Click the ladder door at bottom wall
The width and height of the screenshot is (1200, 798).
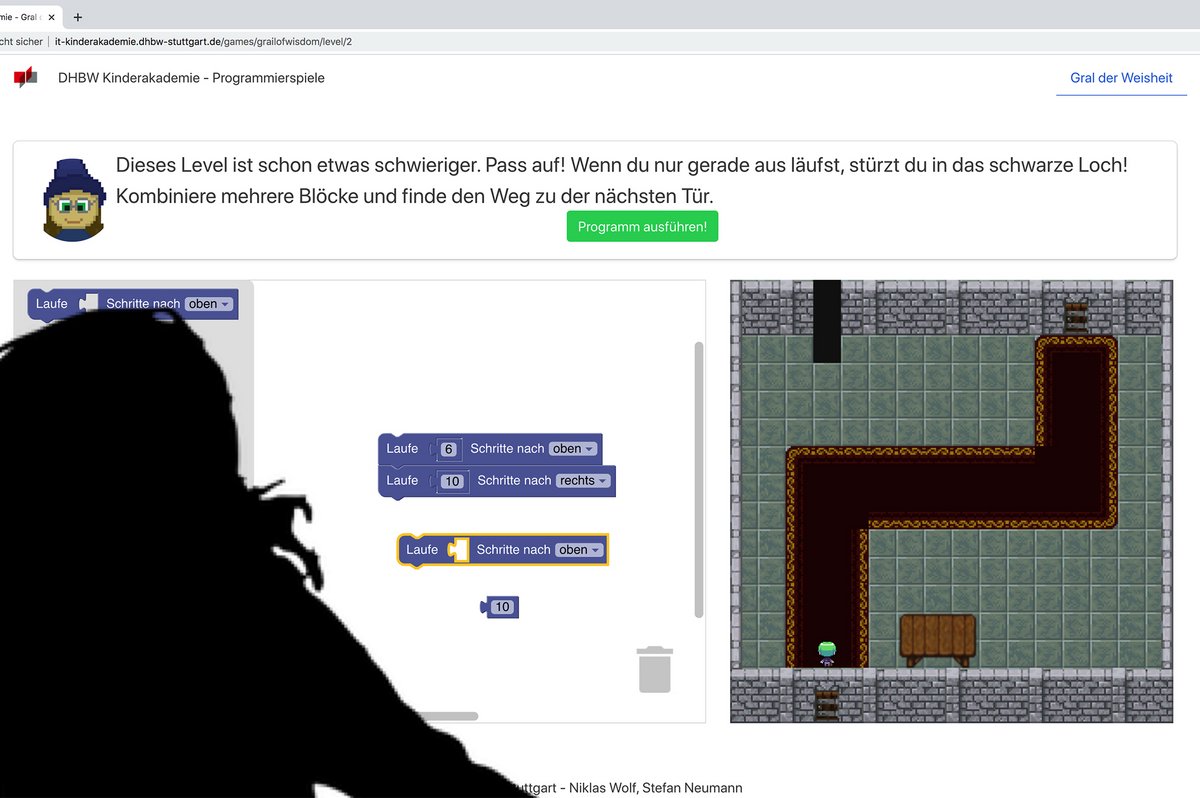(827, 703)
